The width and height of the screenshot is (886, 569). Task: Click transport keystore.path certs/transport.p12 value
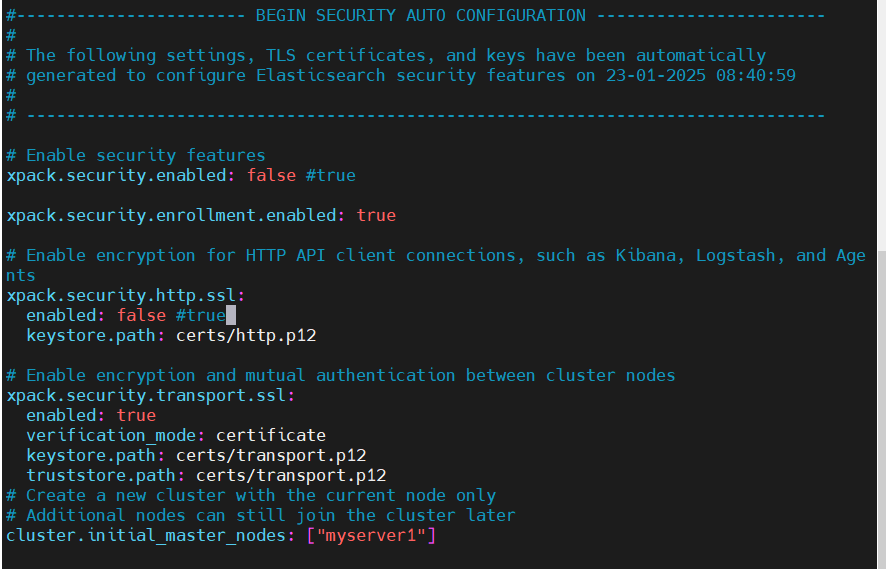pos(271,455)
